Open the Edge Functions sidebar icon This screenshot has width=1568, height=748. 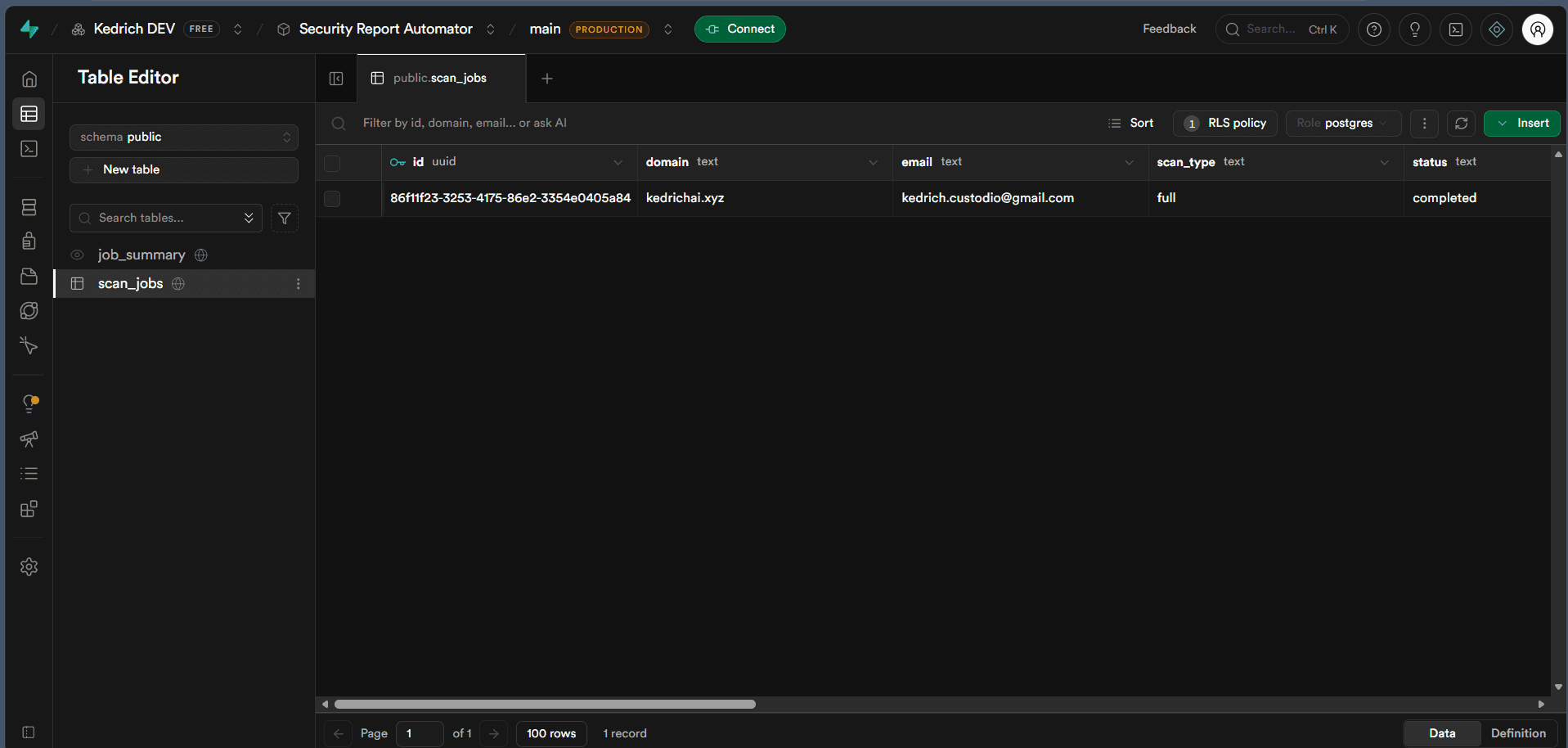[x=29, y=311]
